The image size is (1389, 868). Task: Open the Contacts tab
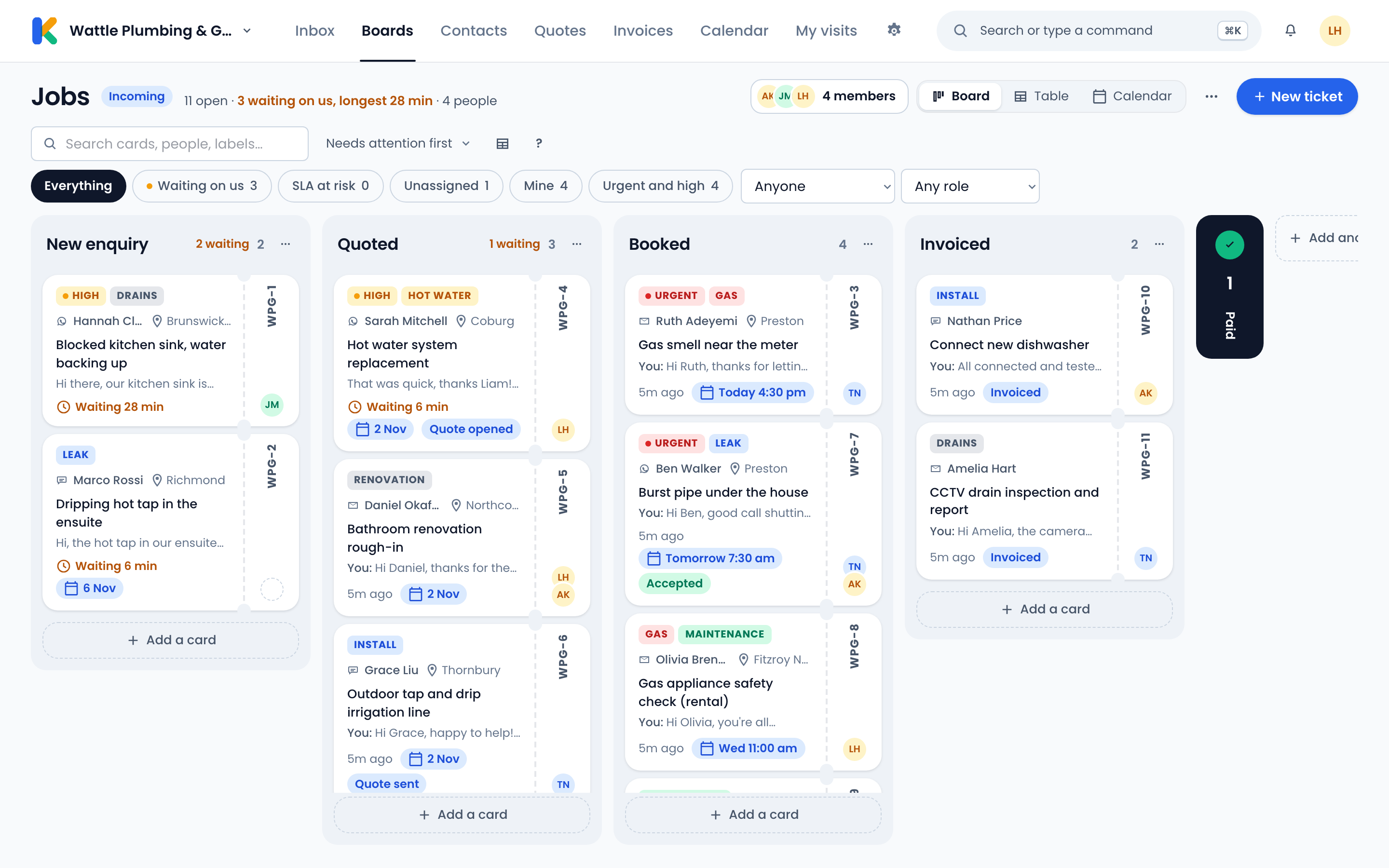tap(474, 31)
